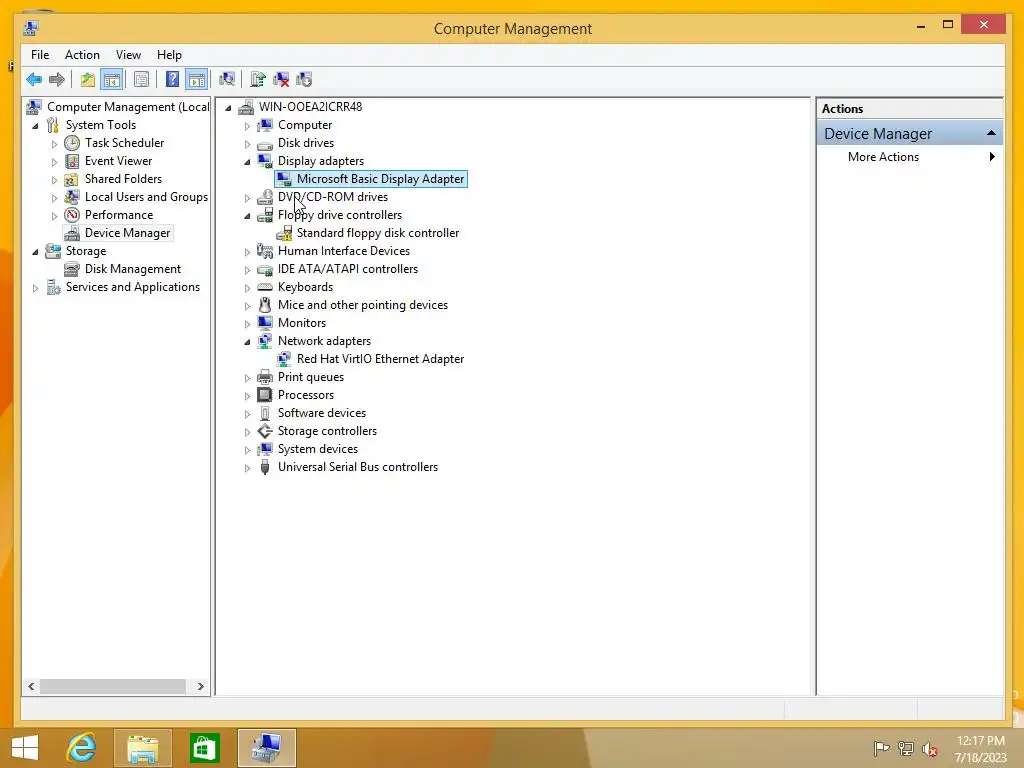1024x768 pixels.
Task: Collapse the Storage node
Action: tap(35, 251)
